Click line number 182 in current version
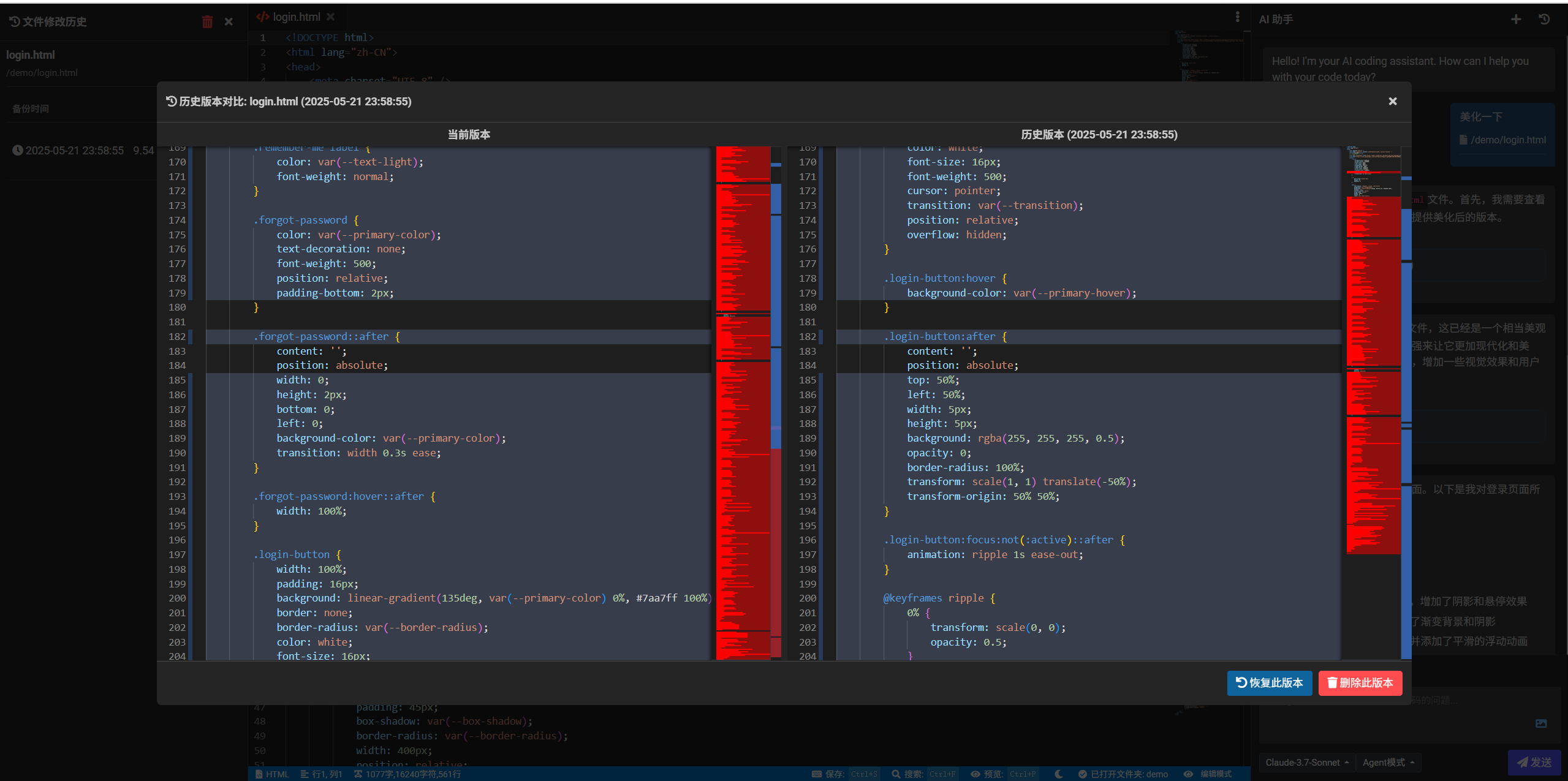1568x781 pixels. click(x=177, y=336)
